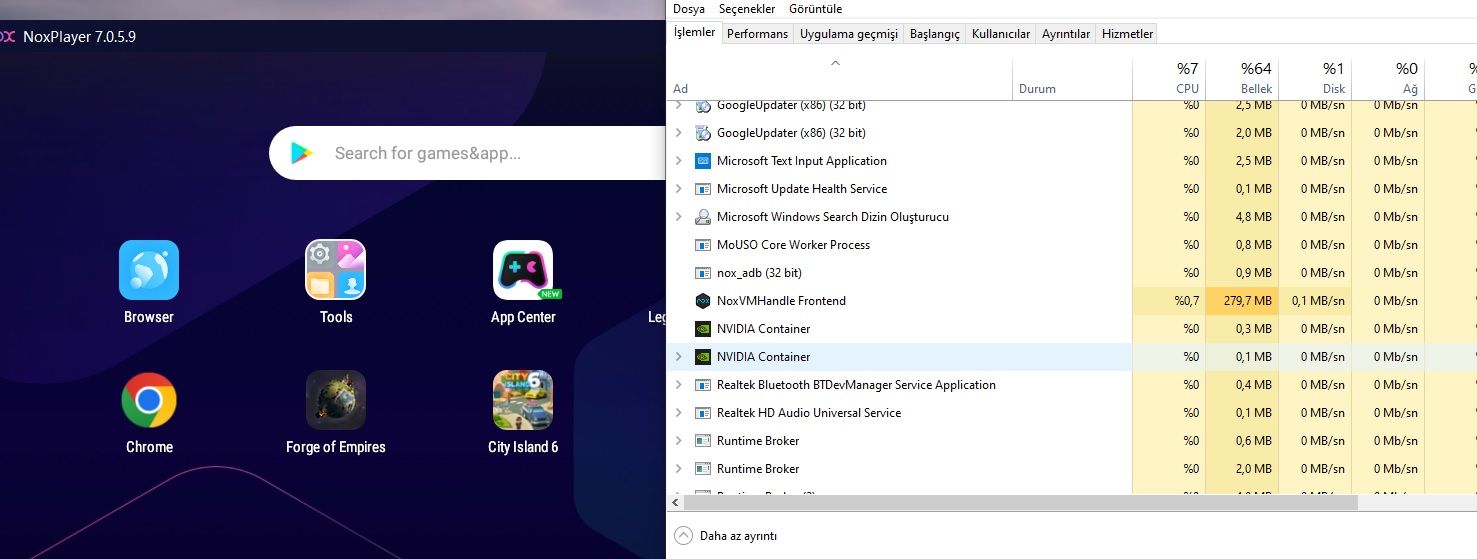1477x559 pixels.
Task: Switch to the Başlangıç tab
Action: pyautogui.click(x=935, y=34)
